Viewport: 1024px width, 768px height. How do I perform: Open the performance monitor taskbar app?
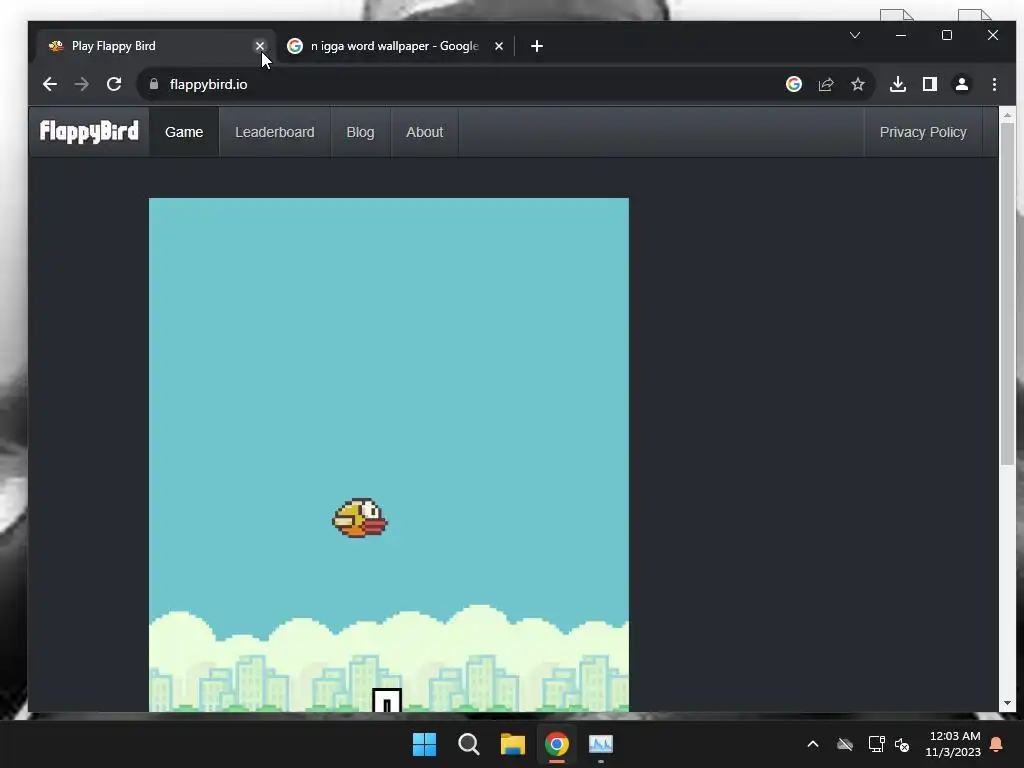601,744
